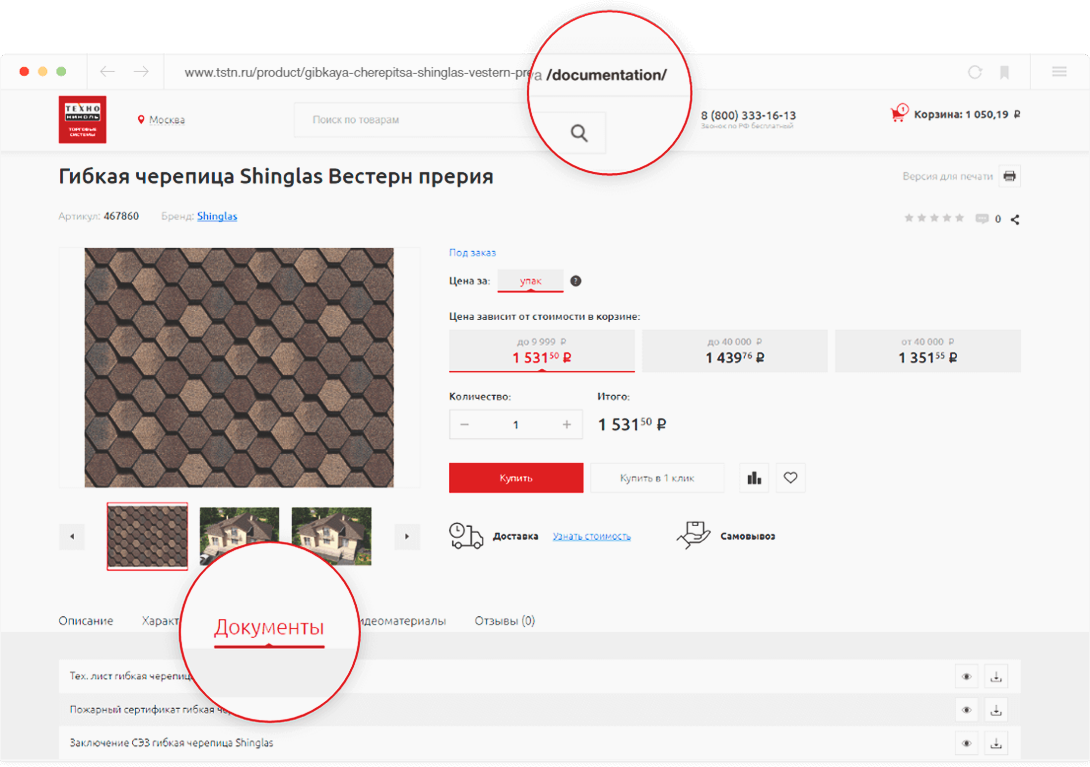
Task: Open the Корзина shopping cart
Action: [955, 114]
